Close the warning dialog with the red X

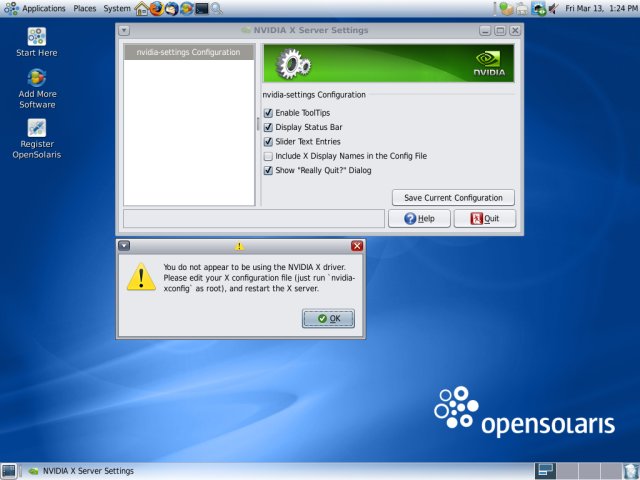[x=357, y=246]
